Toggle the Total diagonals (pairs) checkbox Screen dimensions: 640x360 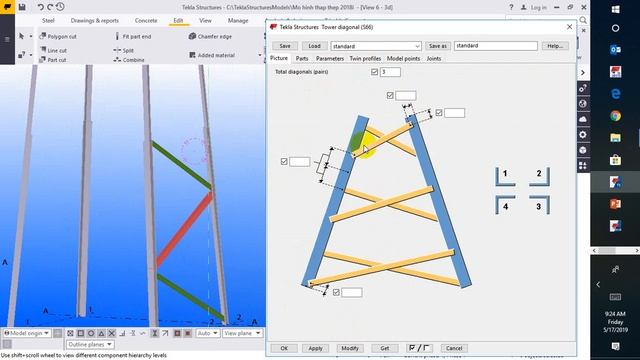point(374,72)
